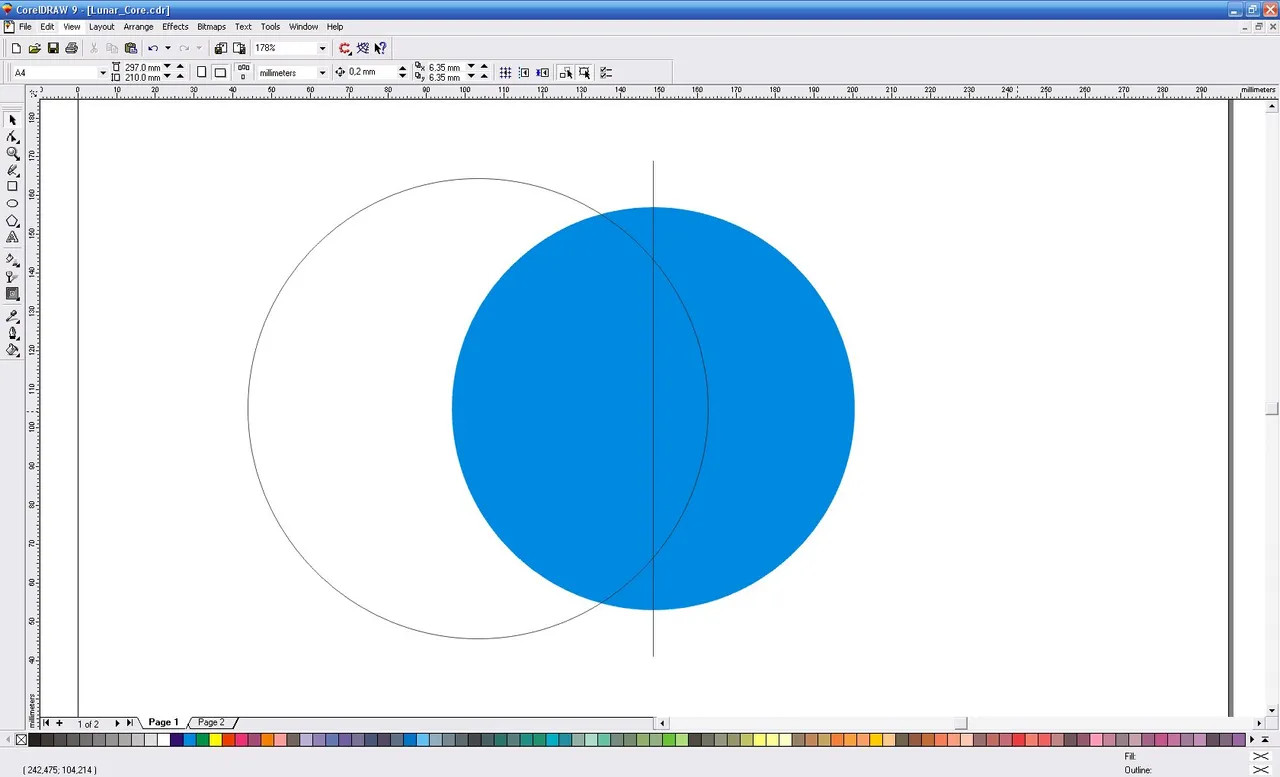Toggle Treat as Filled option

point(585,73)
